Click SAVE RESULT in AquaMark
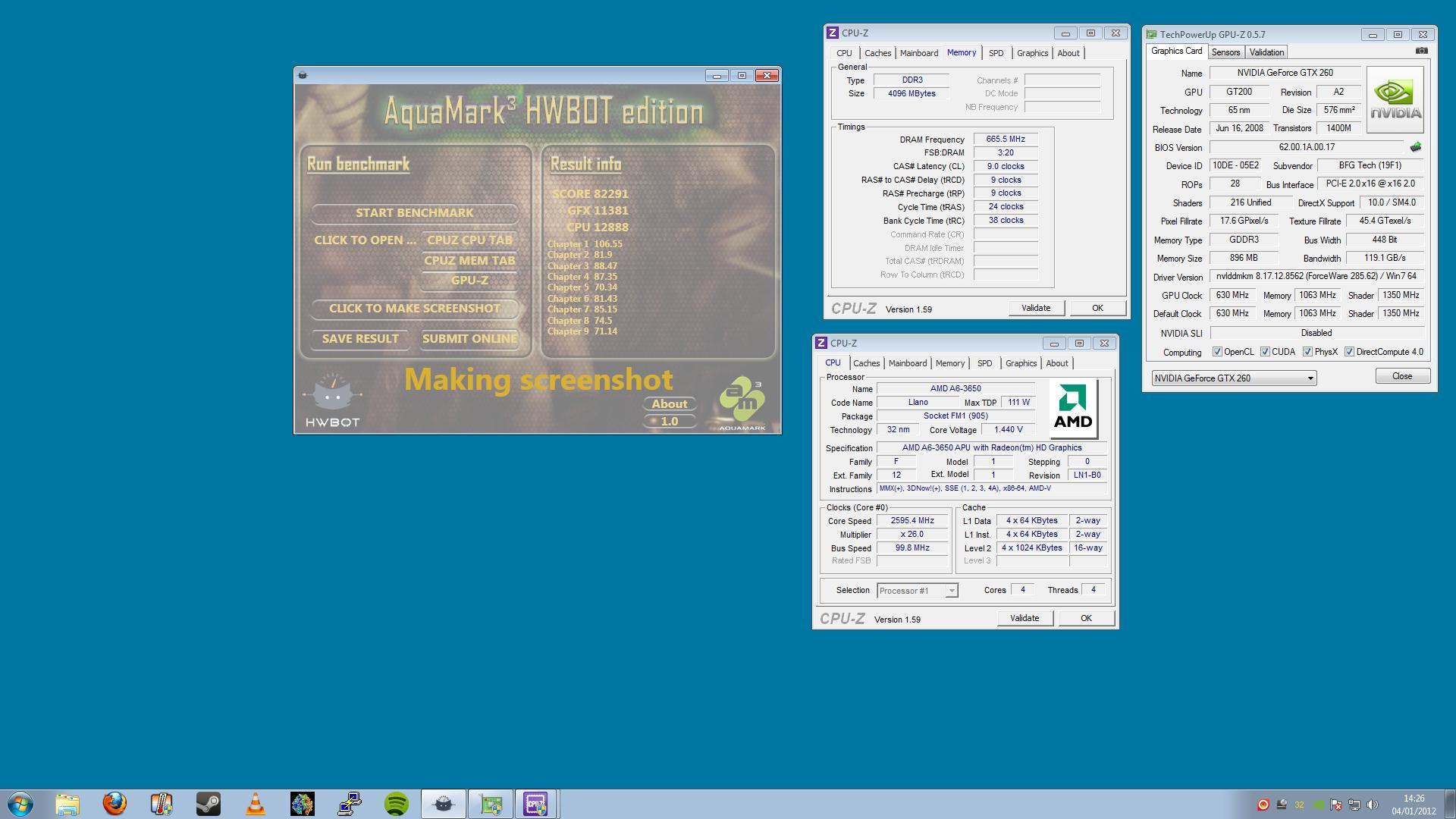Viewport: 1456px width, 819px height. tap(360, 339)
